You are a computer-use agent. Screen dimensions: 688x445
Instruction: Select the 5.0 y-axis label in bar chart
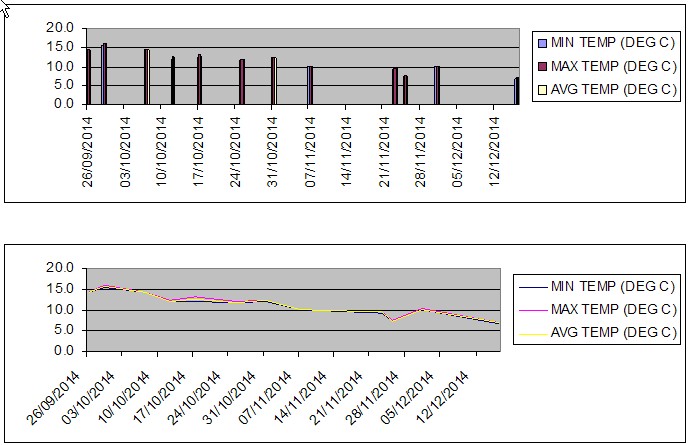[x=64, y=85]
